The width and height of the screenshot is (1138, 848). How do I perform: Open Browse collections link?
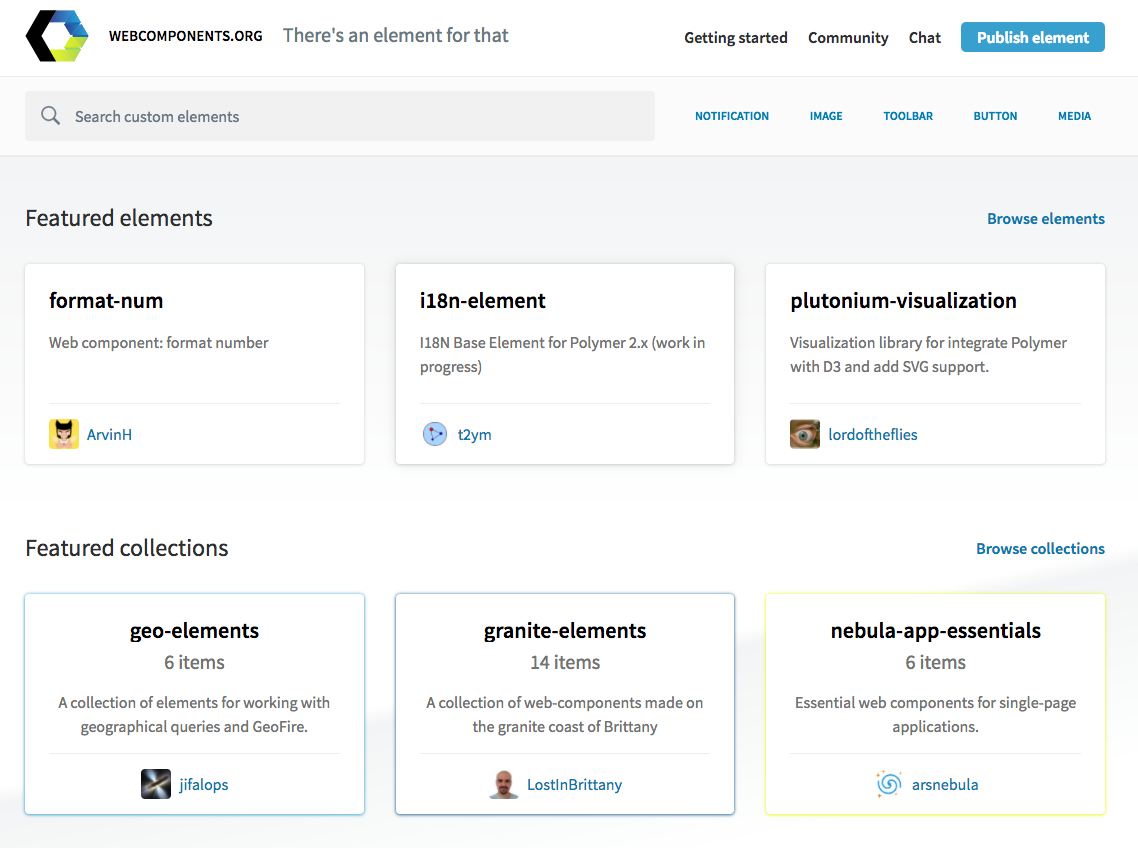point(1040,549)
